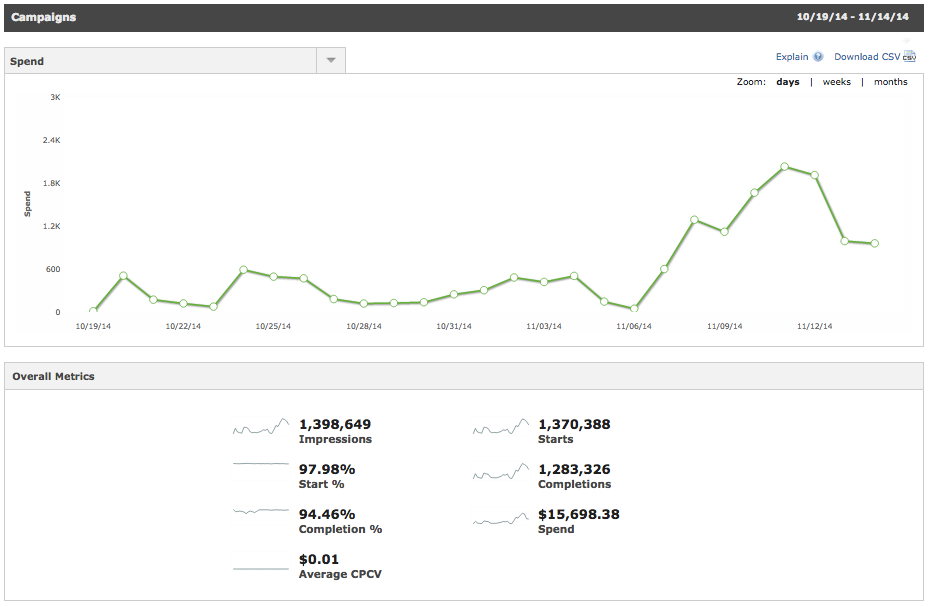Image resolution: width=927 pixels, height=604 pixels.
Task: Click the Average CPCV sparkline thumbnail
Action: point(261,569)
